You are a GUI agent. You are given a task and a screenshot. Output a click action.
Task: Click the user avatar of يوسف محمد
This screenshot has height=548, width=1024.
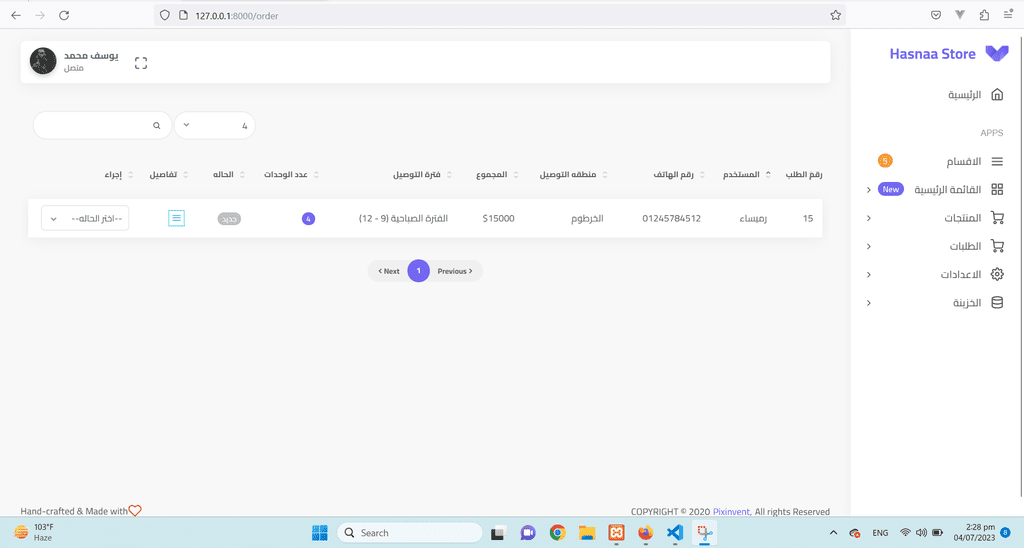tap(43, 61)
